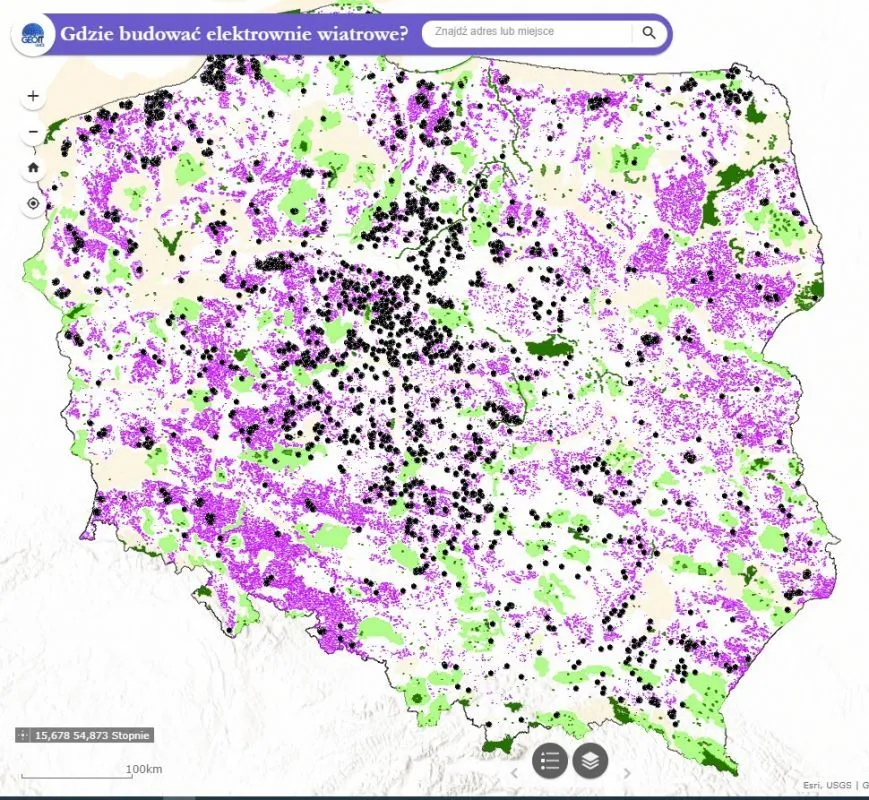Start search with the magnifier icon
The height and width of the screenshot is (800, 869).
651,31
